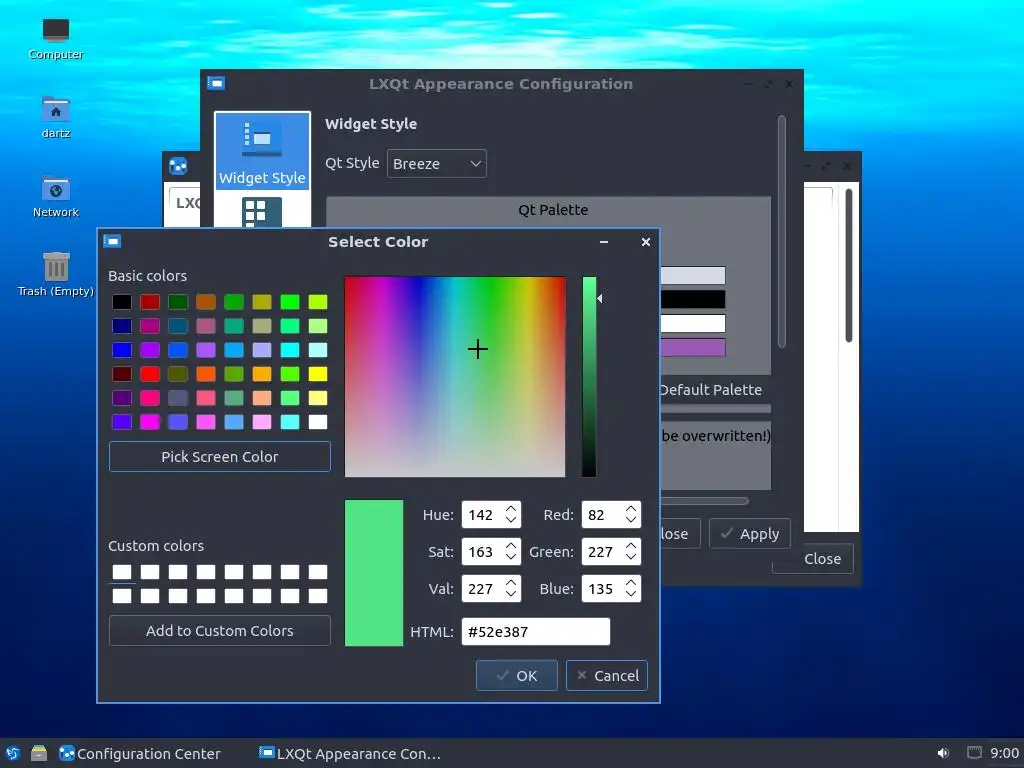This screenshot has height=768, width=1024.
Task: Click the LXQt Appearance Configuration window icon
Action: pyautogui.click(x=216, y=84)
